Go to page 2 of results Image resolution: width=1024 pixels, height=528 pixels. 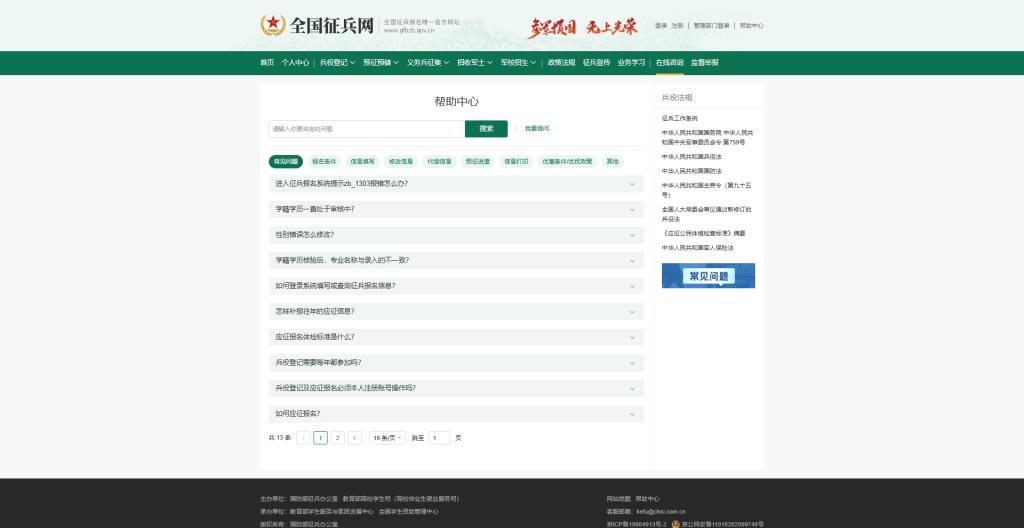pyautogui.click(x=337, y=438)
